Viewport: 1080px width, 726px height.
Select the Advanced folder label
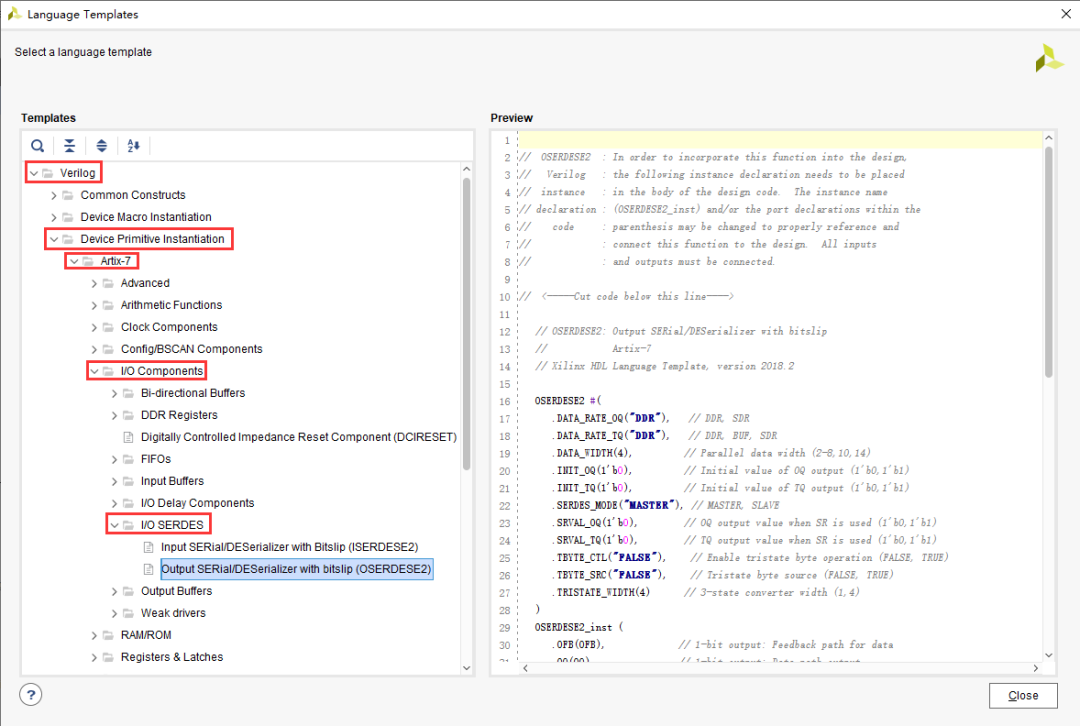pyautogui.click(x=145, y=283)
